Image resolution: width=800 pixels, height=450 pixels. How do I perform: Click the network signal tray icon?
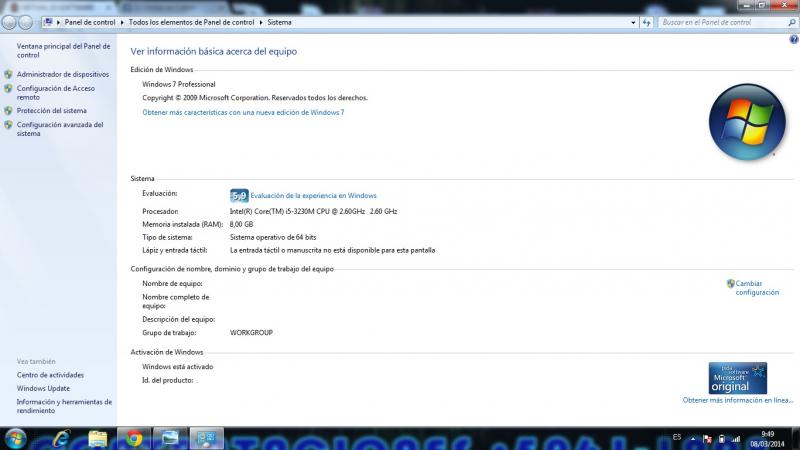point(735,439)
